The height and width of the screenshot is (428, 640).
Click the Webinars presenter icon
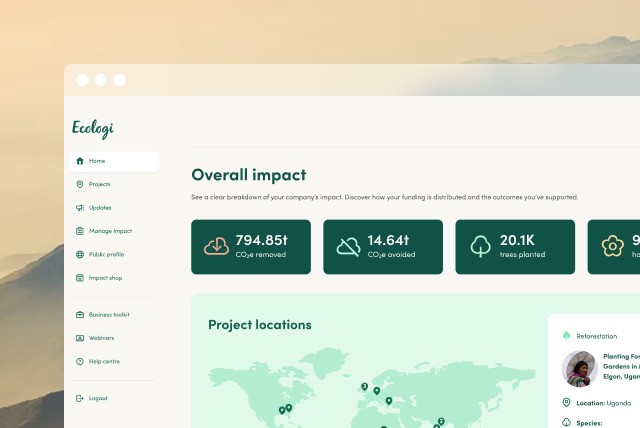click(80, 338)
